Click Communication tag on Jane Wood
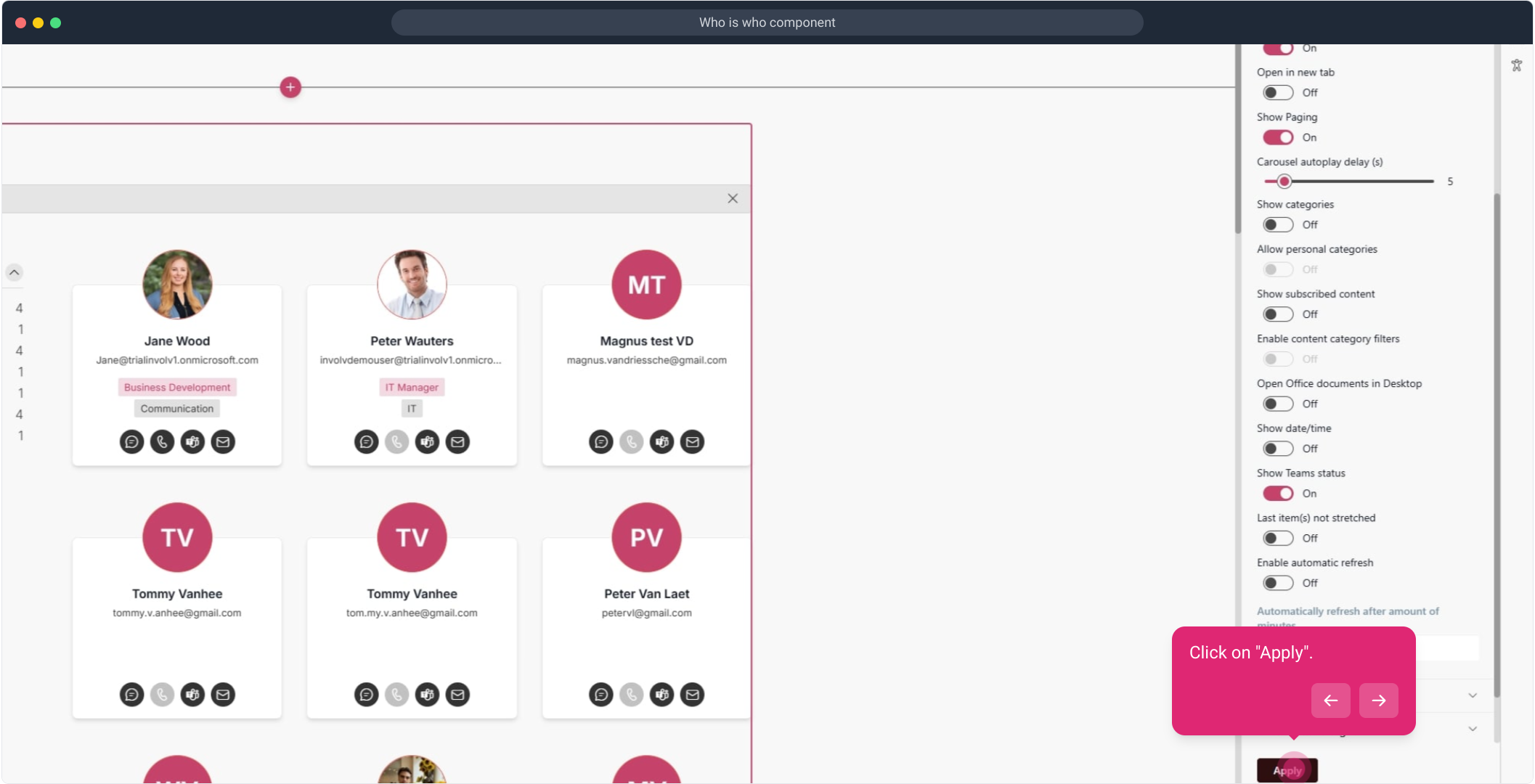The width and height of the screenshot is (1535, 784). (177, 409)
